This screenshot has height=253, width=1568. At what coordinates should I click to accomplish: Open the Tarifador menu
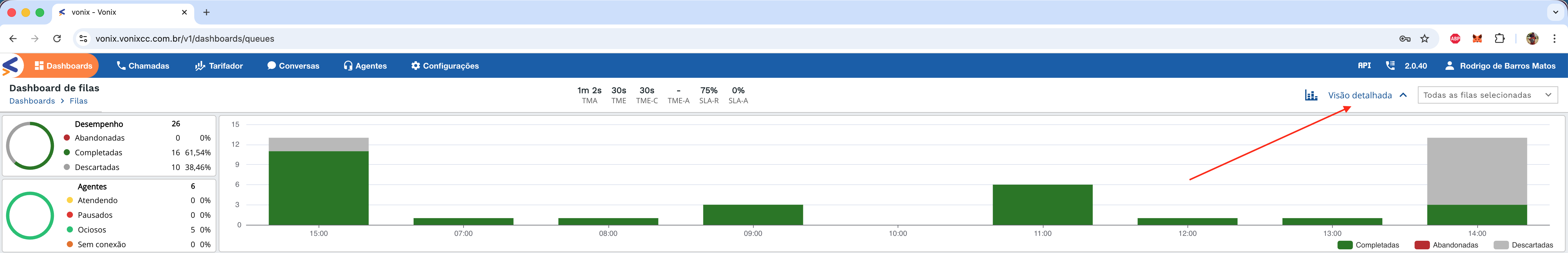point(218,66)
